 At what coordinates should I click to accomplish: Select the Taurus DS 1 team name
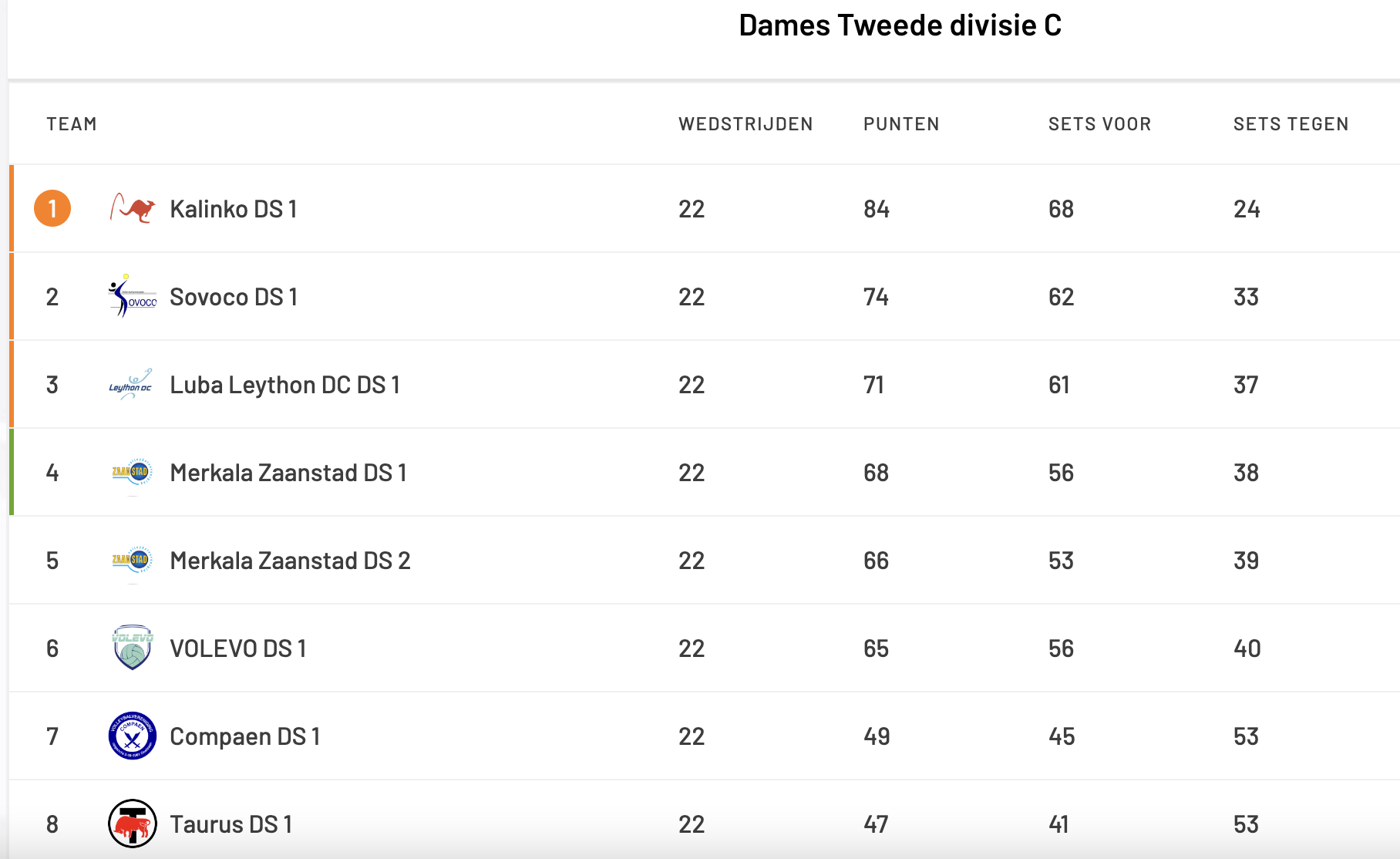click(231, 824)
